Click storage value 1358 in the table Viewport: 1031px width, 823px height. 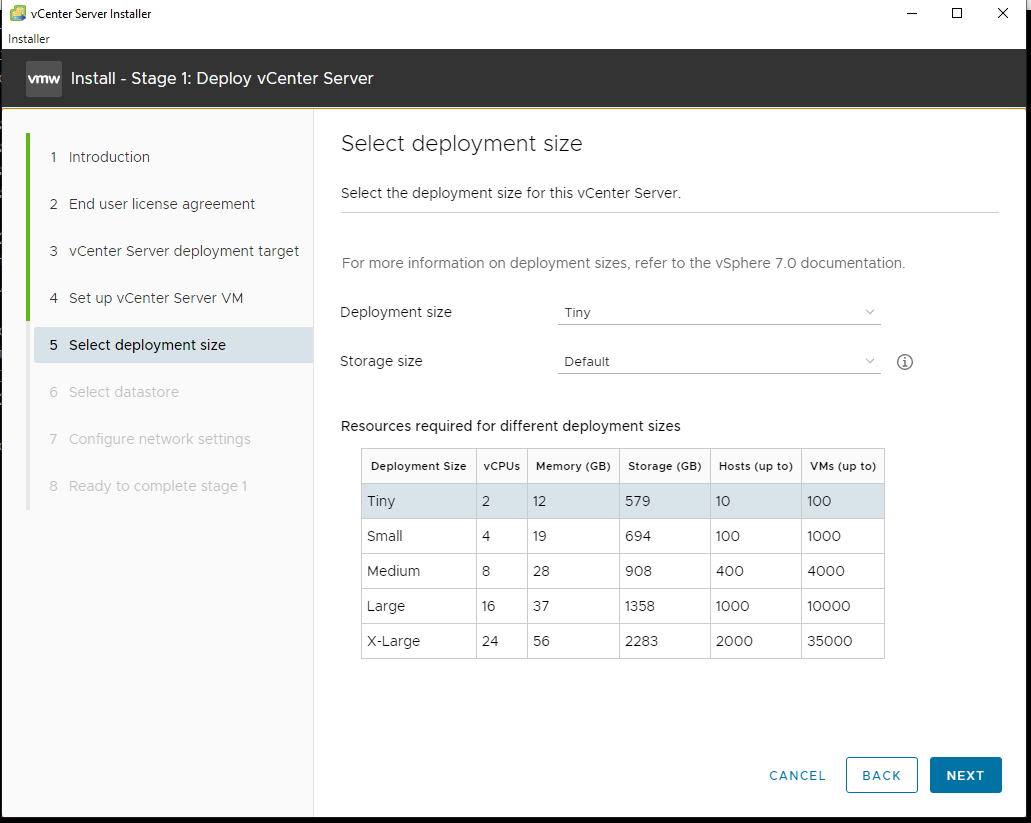tap(640, 606)
